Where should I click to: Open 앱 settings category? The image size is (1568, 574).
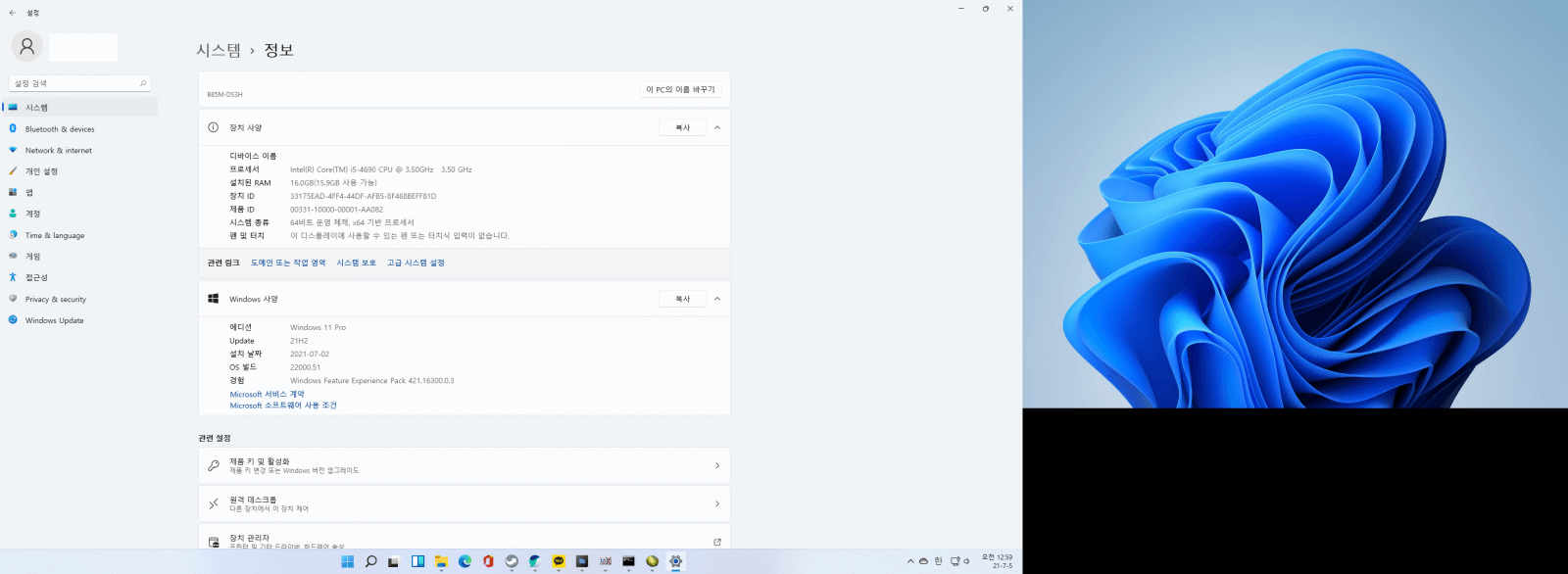tap(80, 193)
